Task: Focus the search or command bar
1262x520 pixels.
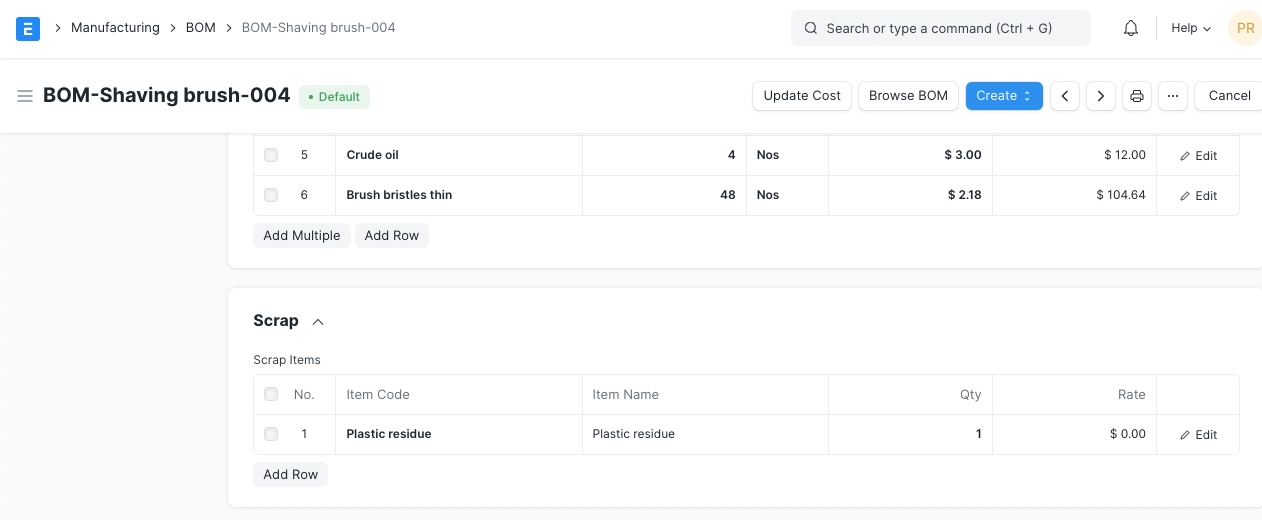Action: tap(940, 28)
